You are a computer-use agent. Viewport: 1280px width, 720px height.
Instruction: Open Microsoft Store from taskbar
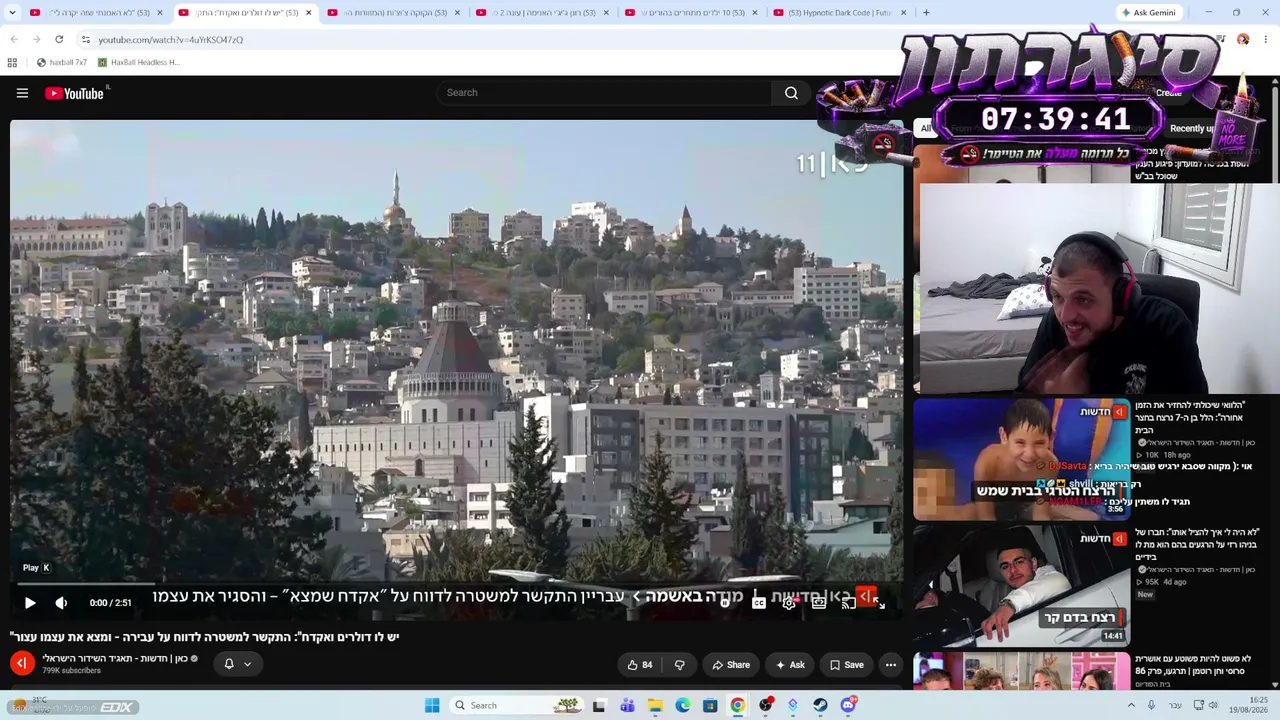[x=710, y=706]
